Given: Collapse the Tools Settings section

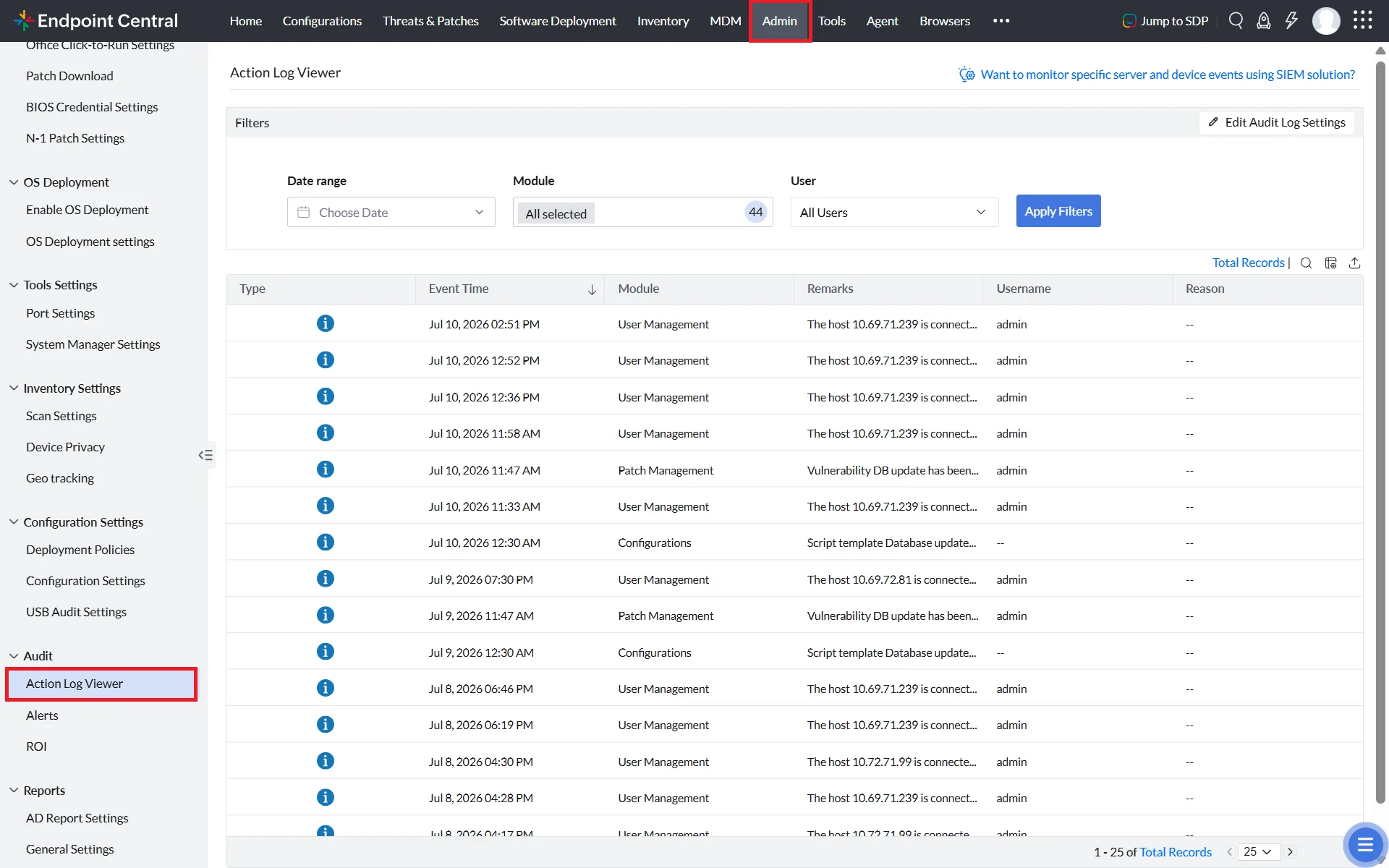Looking at the screenshot, I should click(14, 285).
